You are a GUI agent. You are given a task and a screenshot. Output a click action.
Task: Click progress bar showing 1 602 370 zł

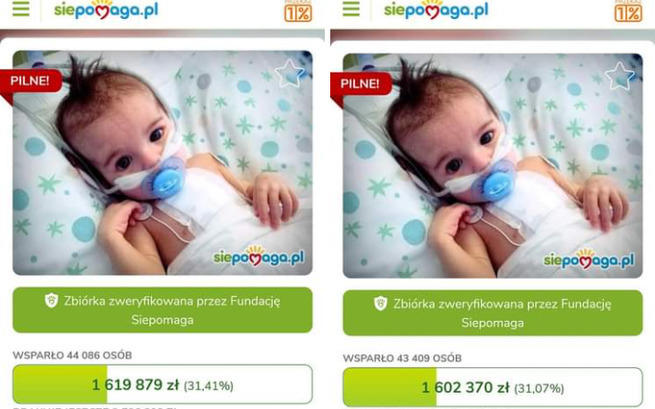(x=493, y=387)
